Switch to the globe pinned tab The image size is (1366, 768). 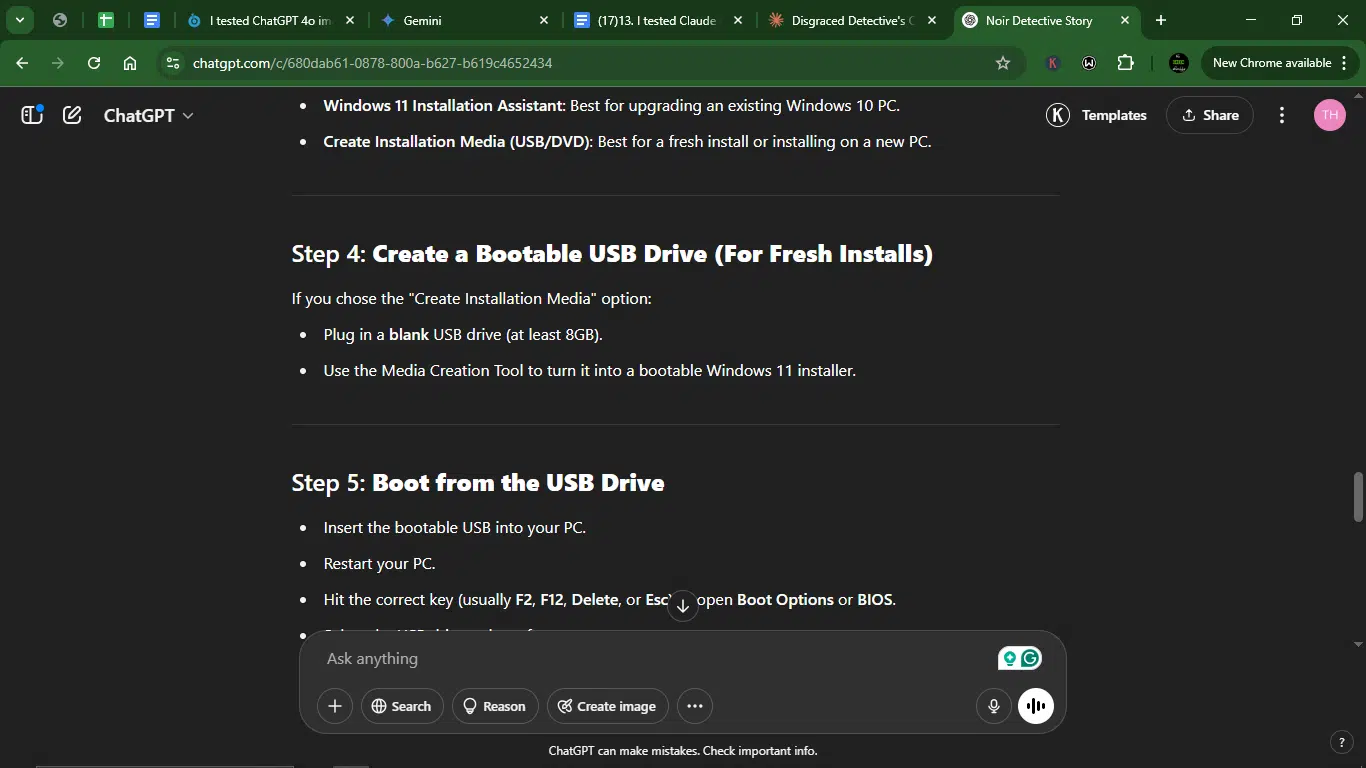[x=60, y=20]
